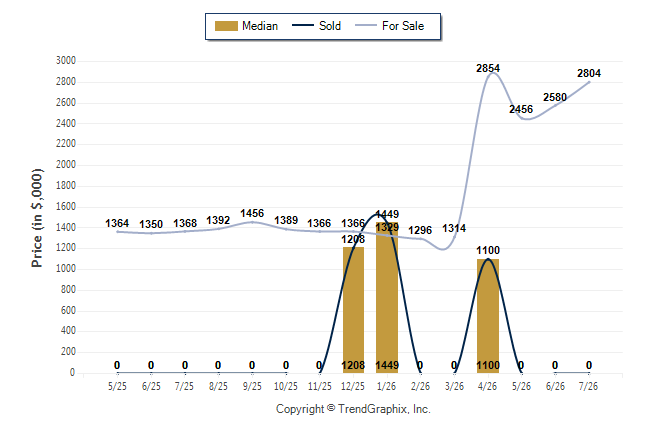Click the Price (in $,000) axis title
The height and width of the screenshot is (434, 646).
37,218
